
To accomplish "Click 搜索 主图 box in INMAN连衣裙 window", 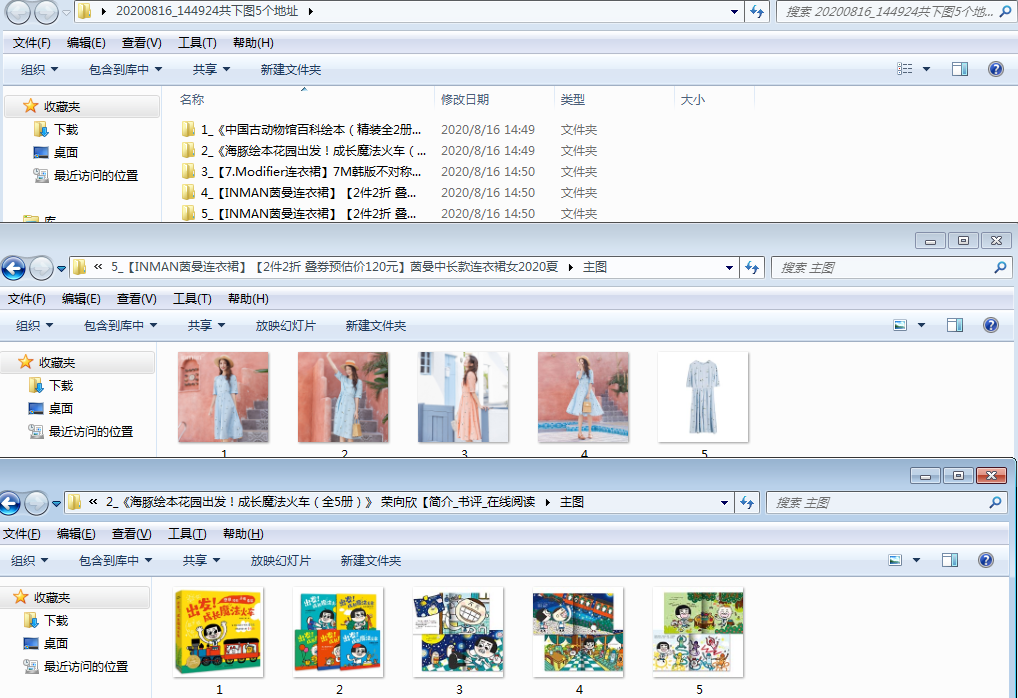I will 891,268.
